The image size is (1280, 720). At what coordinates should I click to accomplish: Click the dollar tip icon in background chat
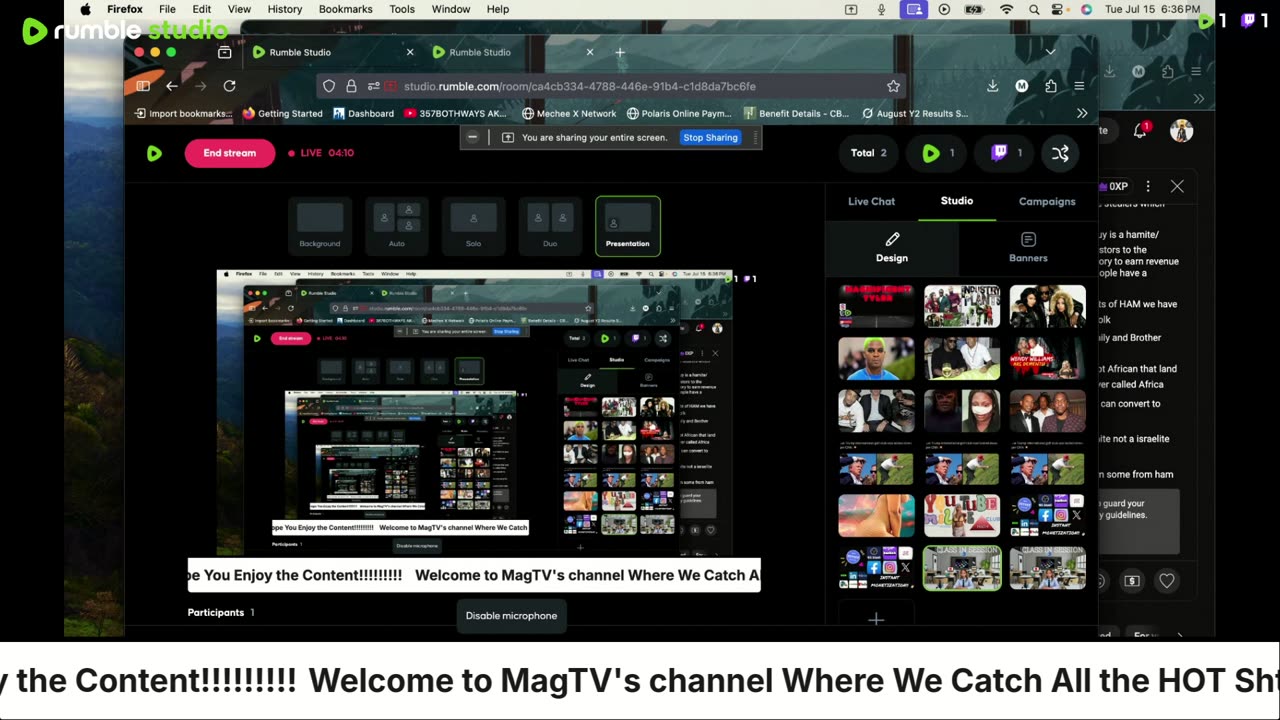click(x=1132, y=580)
